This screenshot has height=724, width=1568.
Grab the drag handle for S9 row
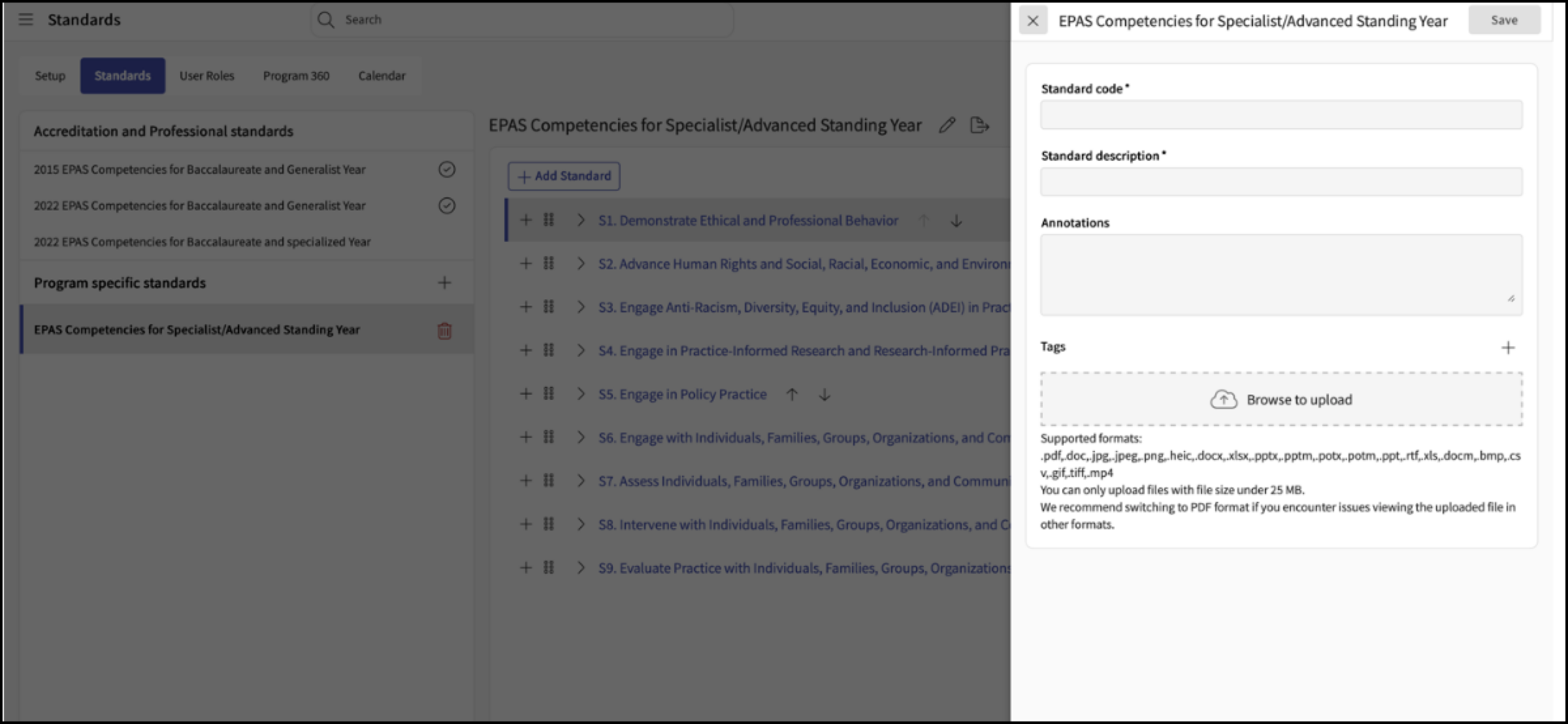coord(549,567)
